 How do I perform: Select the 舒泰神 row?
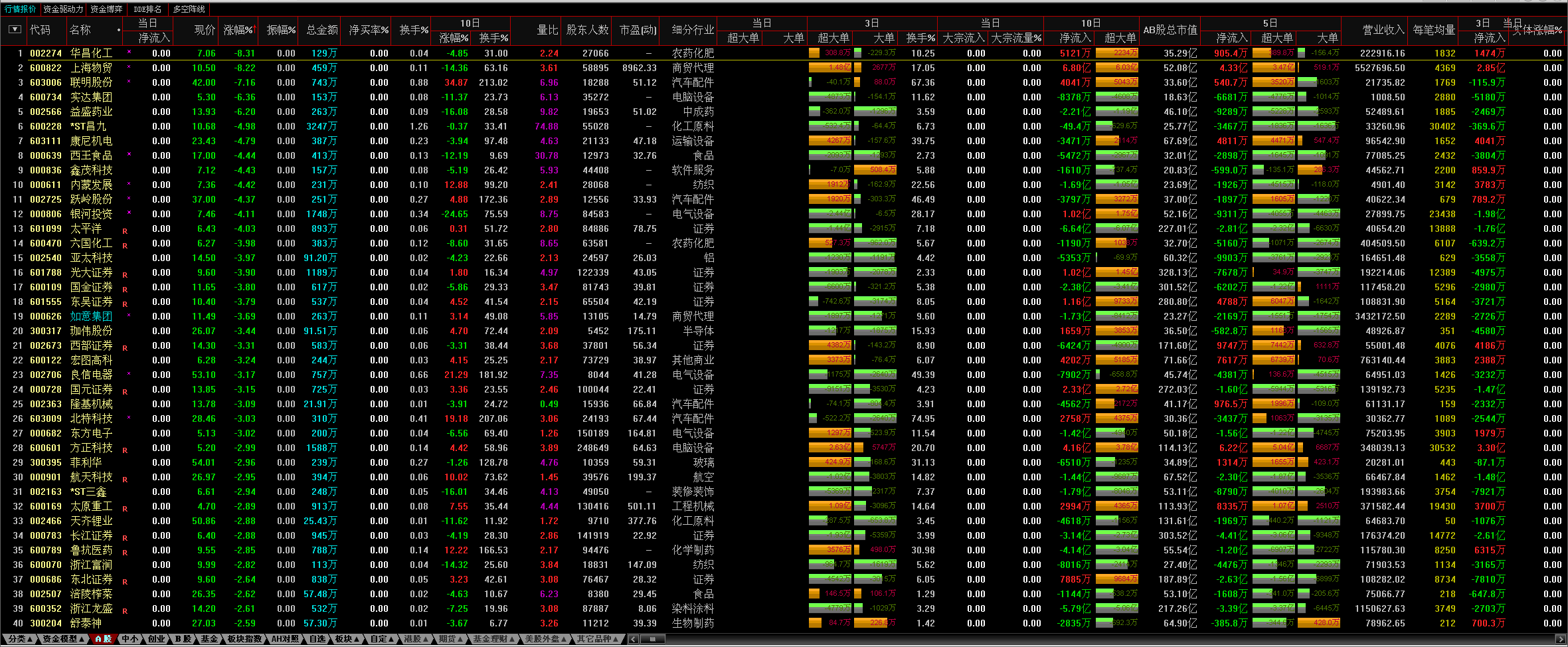[784, 623]
